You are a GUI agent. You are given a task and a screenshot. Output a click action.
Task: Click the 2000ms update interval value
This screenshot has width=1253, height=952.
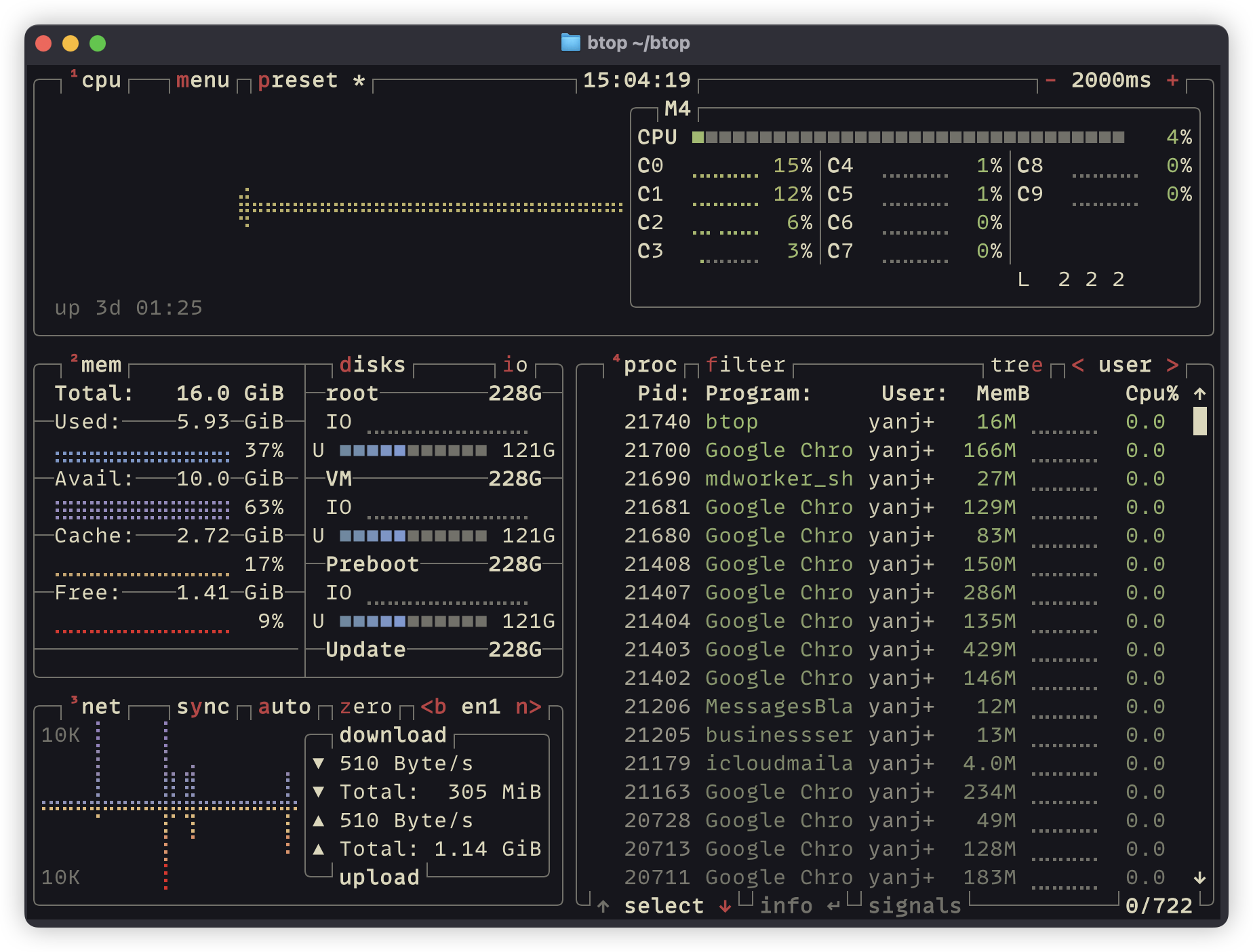(1111, 81)
